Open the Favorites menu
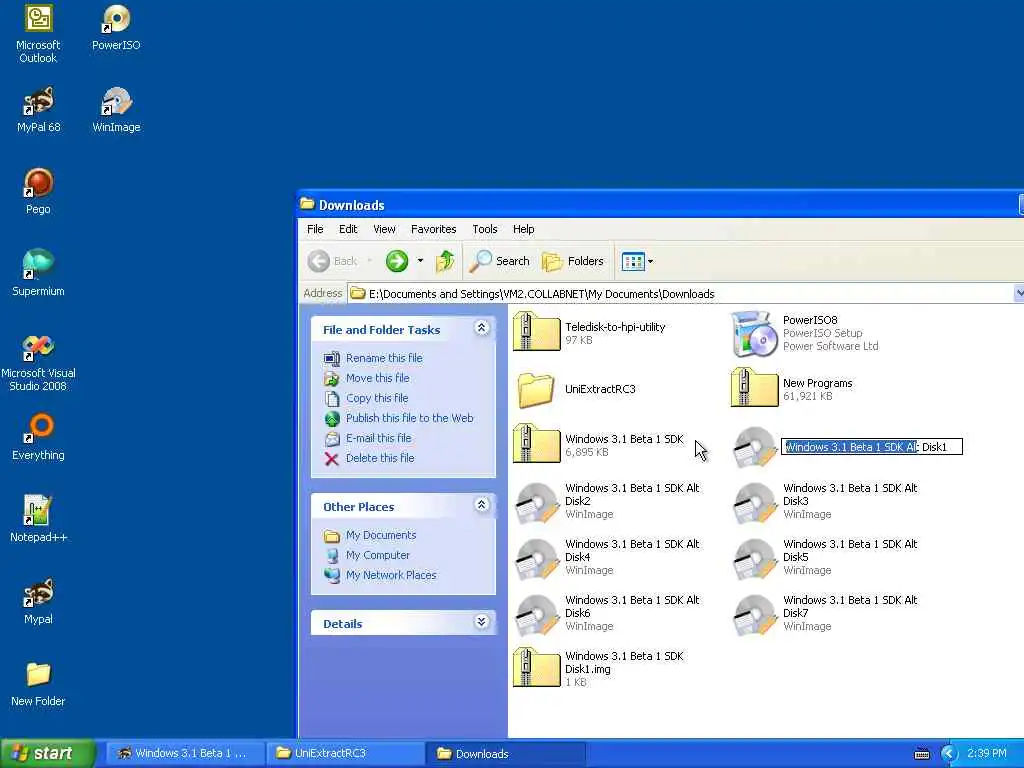Viewport: 1024px width, 768px height. tap(434, 229)
